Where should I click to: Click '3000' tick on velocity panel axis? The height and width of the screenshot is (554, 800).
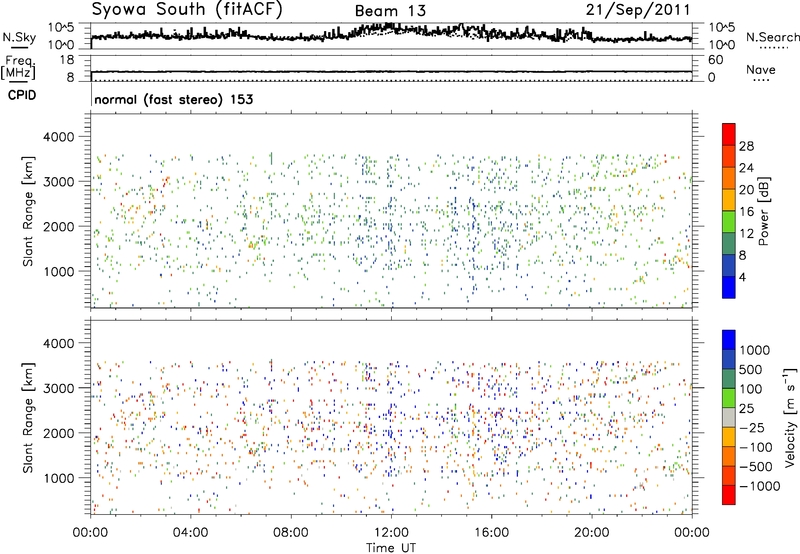point(58,388)
